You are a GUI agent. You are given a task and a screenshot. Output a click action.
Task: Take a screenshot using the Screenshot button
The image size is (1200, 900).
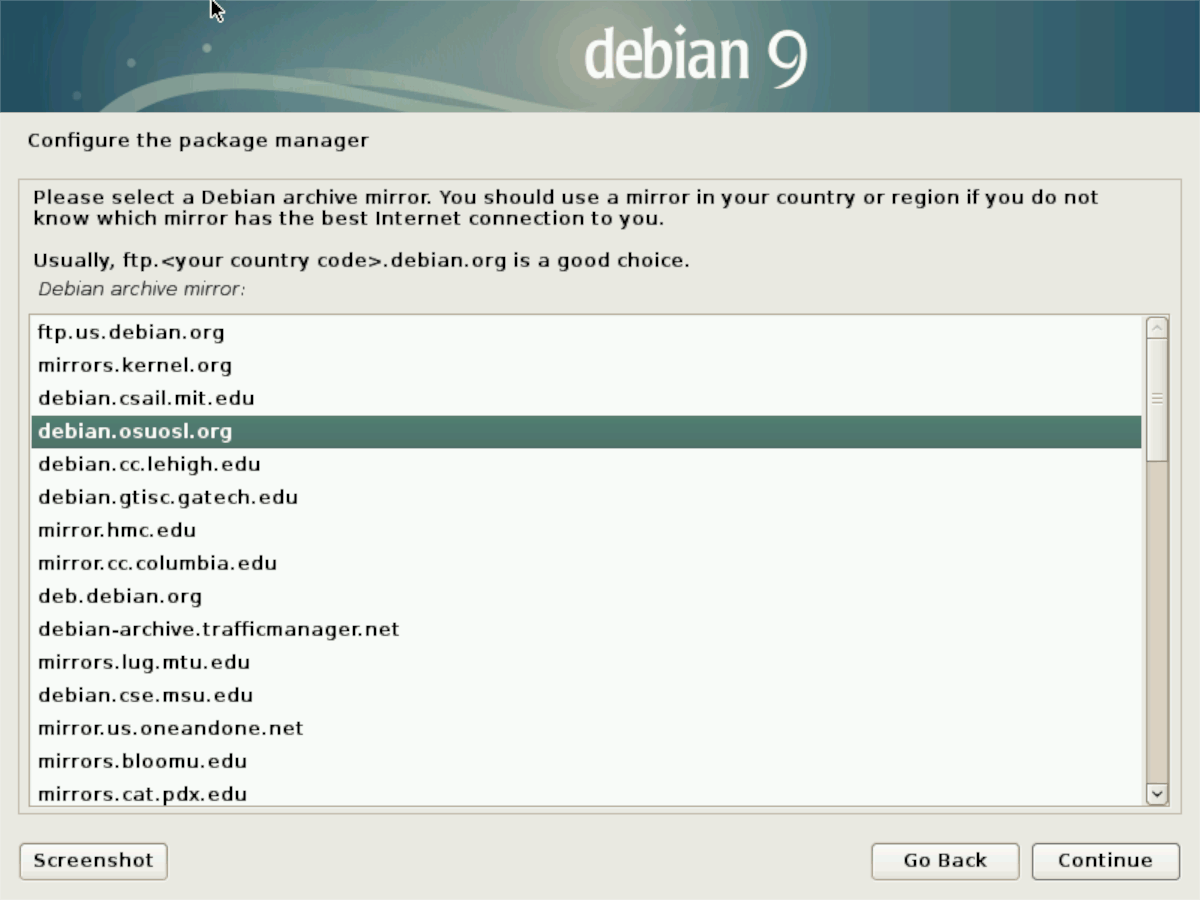pos(92,860)
